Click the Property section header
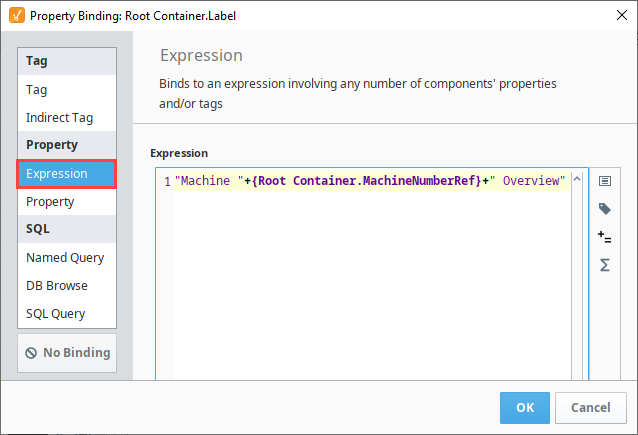This screenshot has height=435, width=638. 67,145
